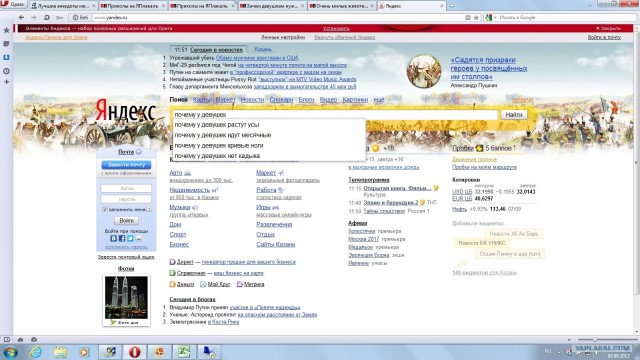The width and height of the screenshot is (640, 360).
Task: Open the Новости search category
Action: (x=252, y=100)
